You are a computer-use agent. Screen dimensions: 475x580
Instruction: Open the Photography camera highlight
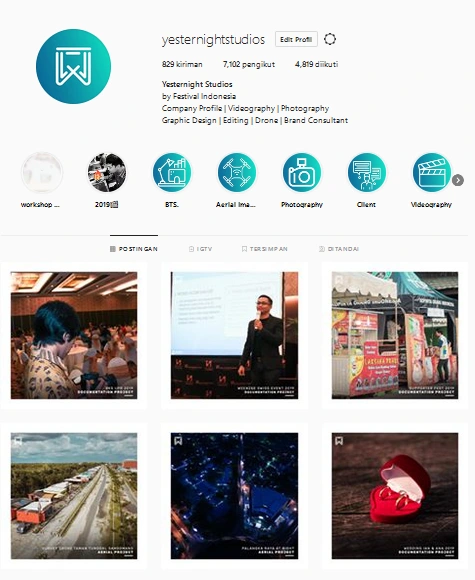pyautogui.click(x=301, y=173)
